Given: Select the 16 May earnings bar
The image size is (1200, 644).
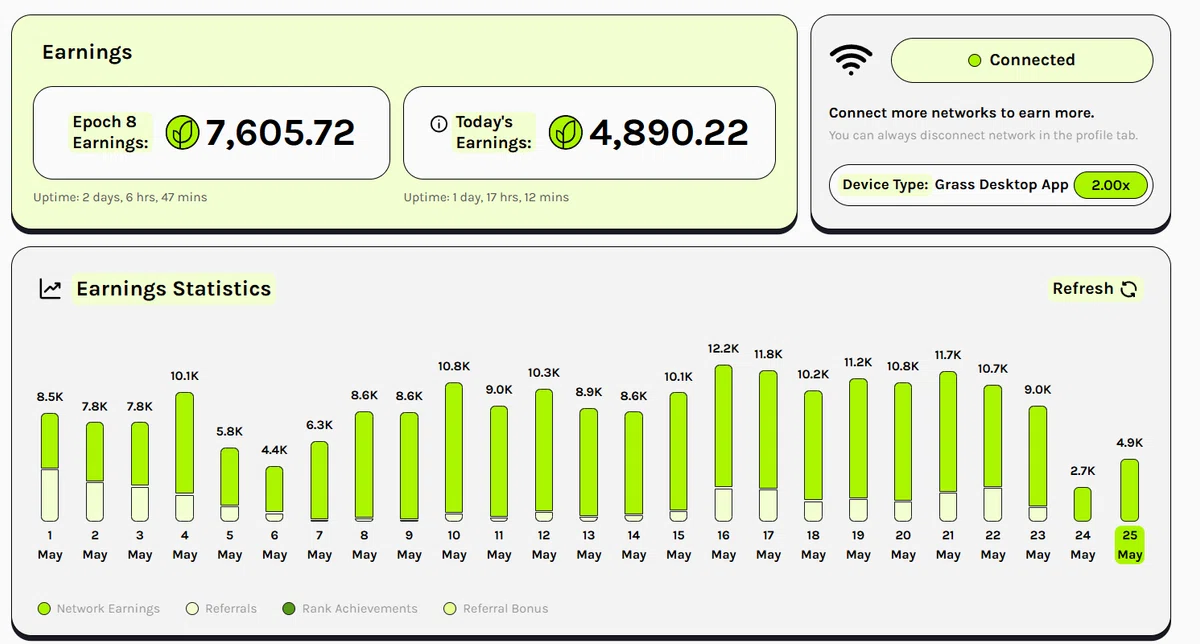Looking at the screenshot, I should 724,443.
